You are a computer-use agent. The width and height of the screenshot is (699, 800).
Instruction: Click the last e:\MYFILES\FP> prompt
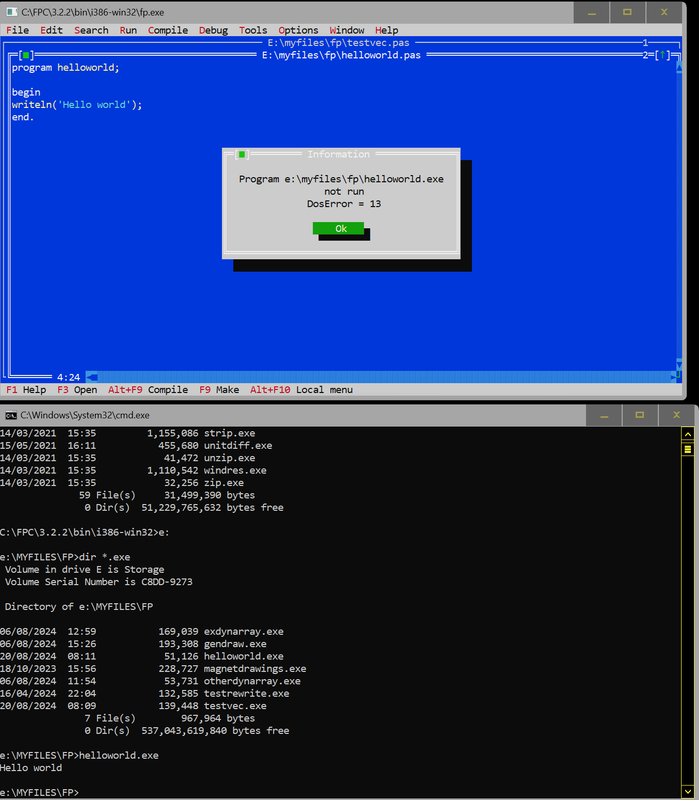tap(40, 792)
